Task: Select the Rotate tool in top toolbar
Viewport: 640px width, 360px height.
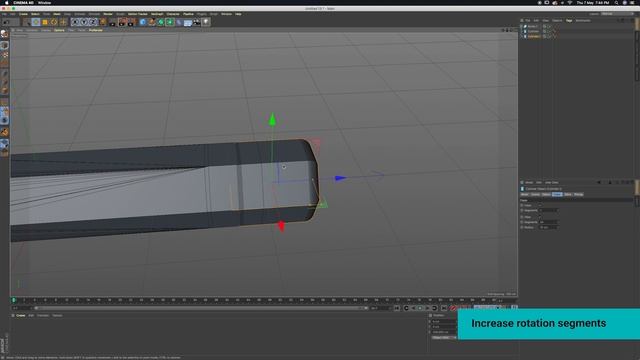Action: click(x=54, y=22)
